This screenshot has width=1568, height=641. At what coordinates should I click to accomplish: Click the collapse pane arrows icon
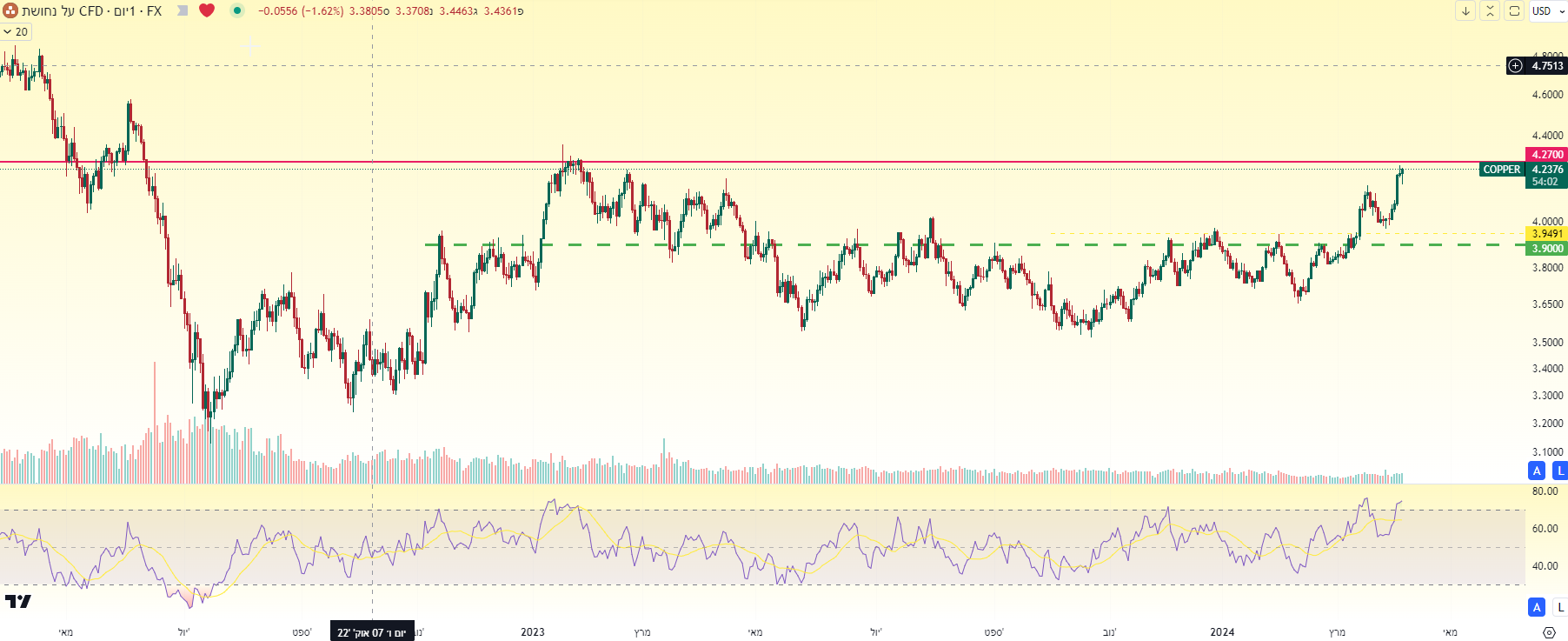pyautogui.click(x=1490, y=10)
